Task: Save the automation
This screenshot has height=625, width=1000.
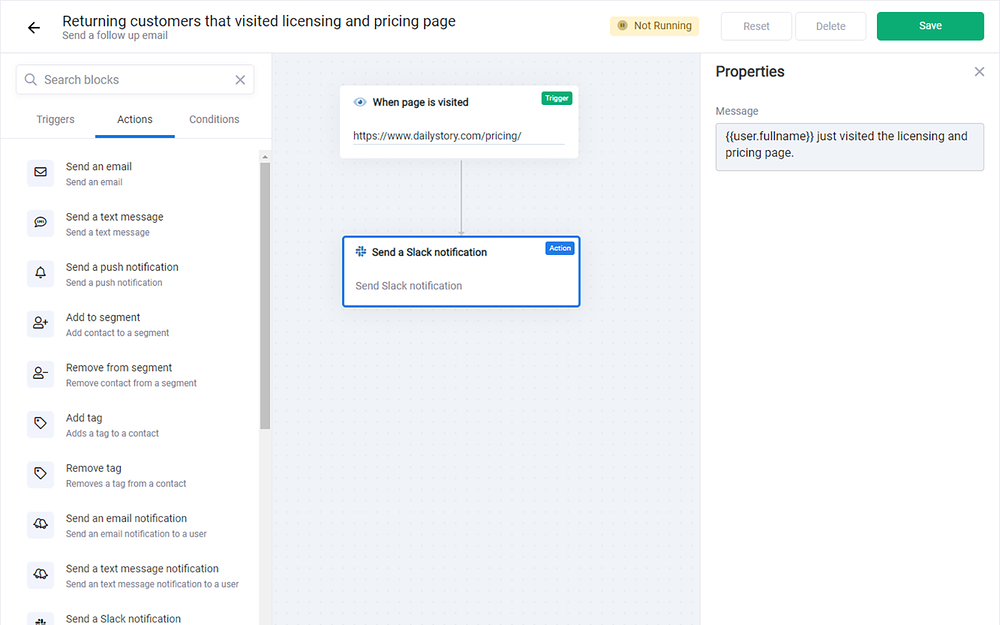Action: (x=930, y=26)
